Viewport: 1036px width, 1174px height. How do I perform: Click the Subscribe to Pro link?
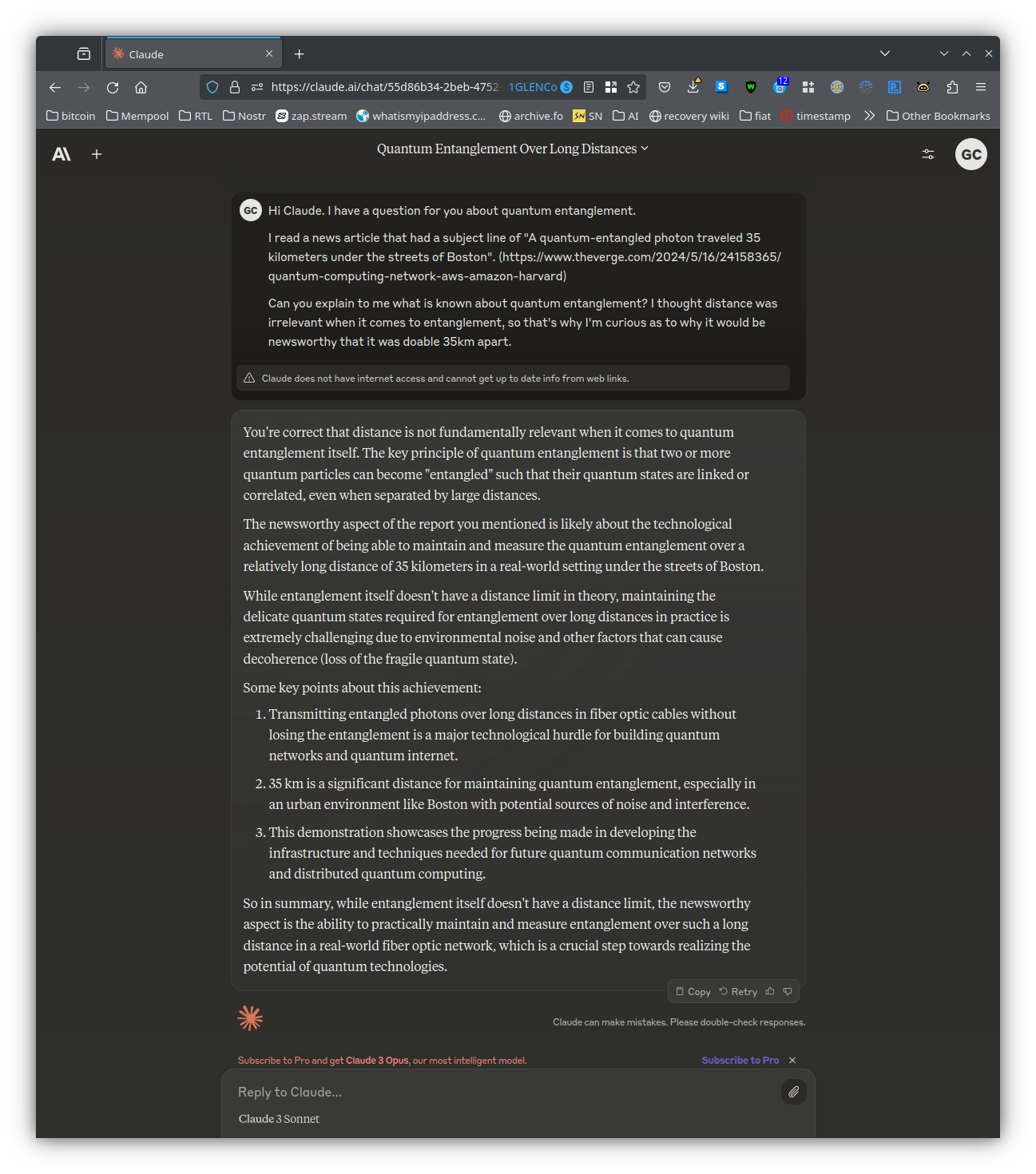[x=740, y=1061]
